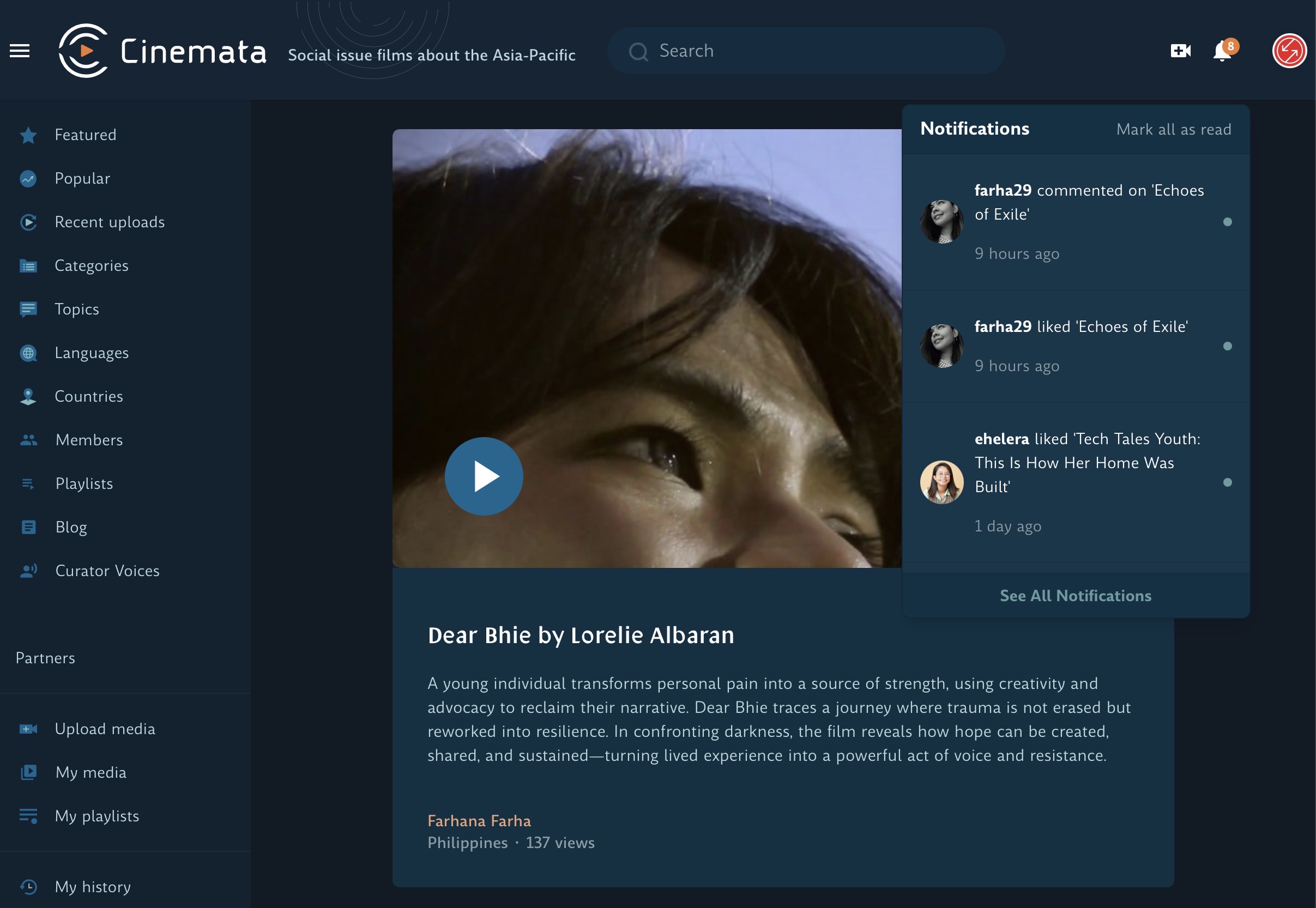
Task: Click into the Search field
Action: 805,51
